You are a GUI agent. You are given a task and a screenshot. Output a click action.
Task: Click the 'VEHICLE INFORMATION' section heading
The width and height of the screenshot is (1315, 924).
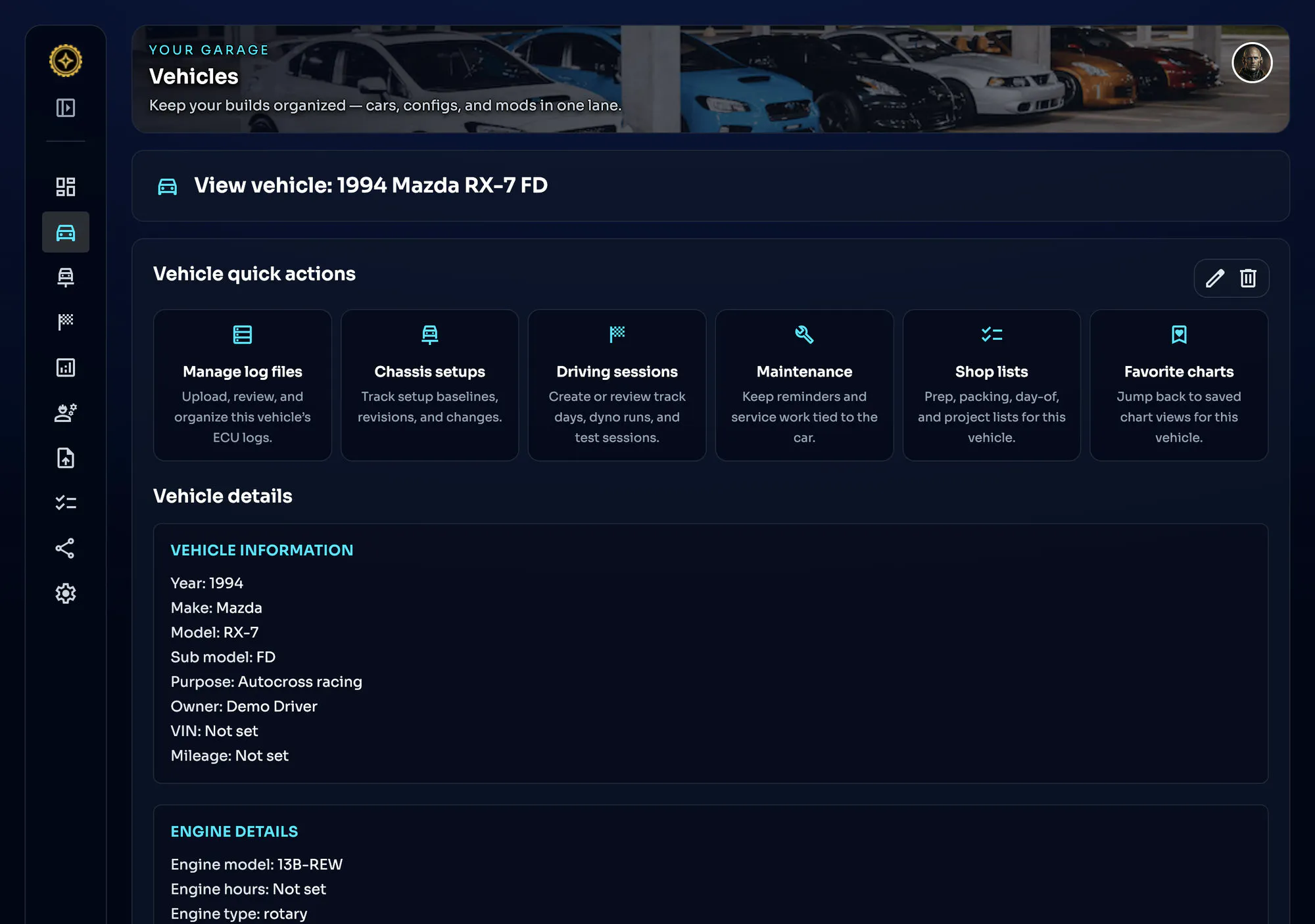tap(262, 551)
